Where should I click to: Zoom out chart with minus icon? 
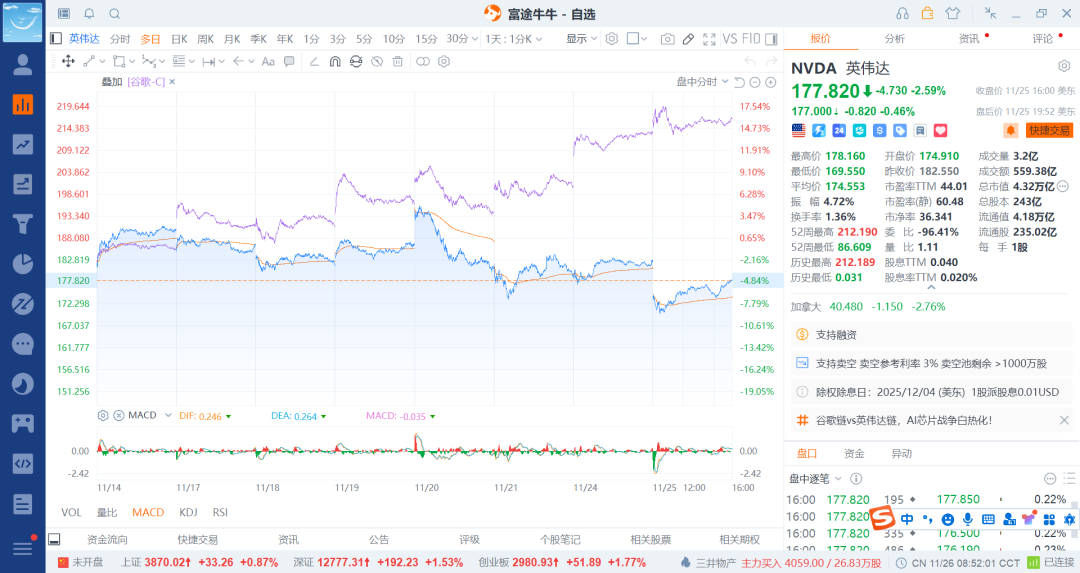[756, 82]
